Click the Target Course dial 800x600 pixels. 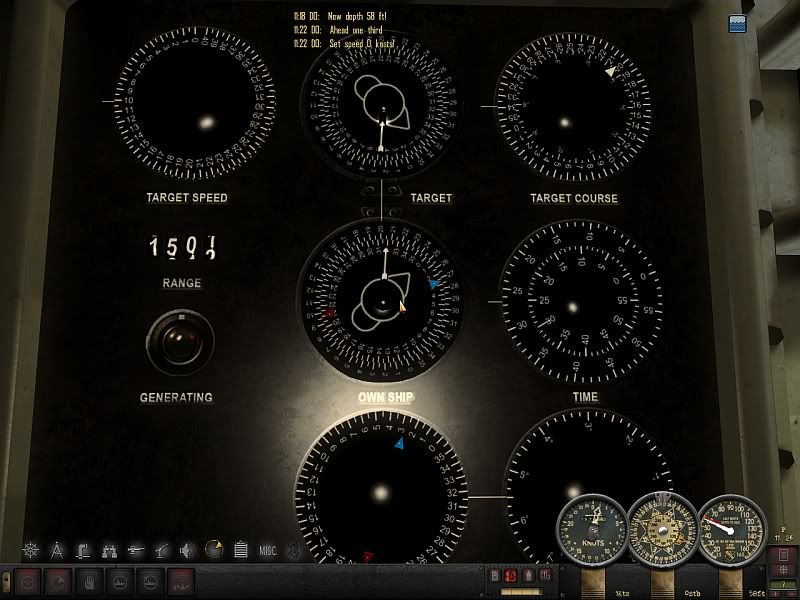pos(572,106)
